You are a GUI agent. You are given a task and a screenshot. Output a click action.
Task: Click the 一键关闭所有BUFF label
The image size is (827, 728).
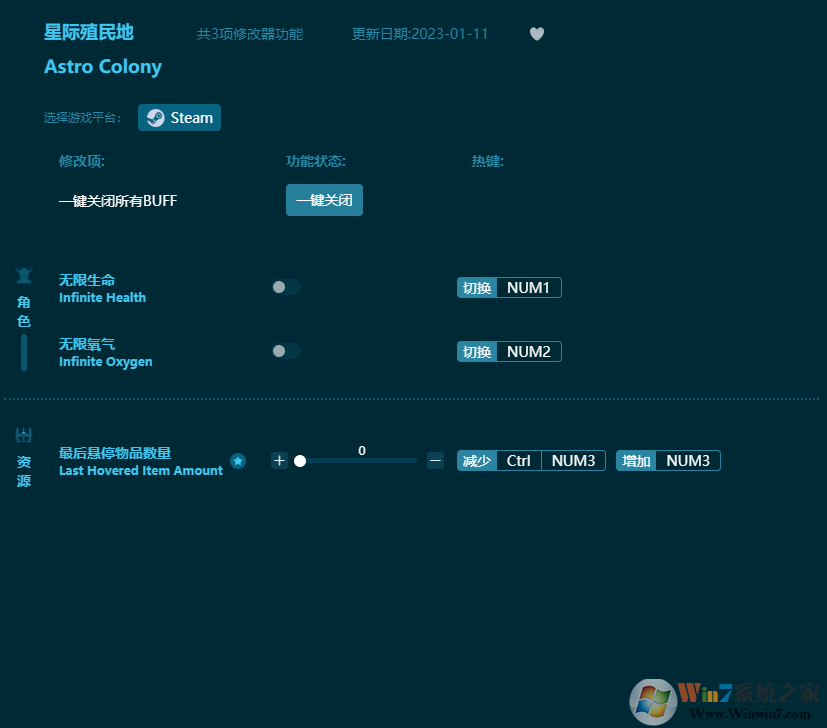point(118,201)
